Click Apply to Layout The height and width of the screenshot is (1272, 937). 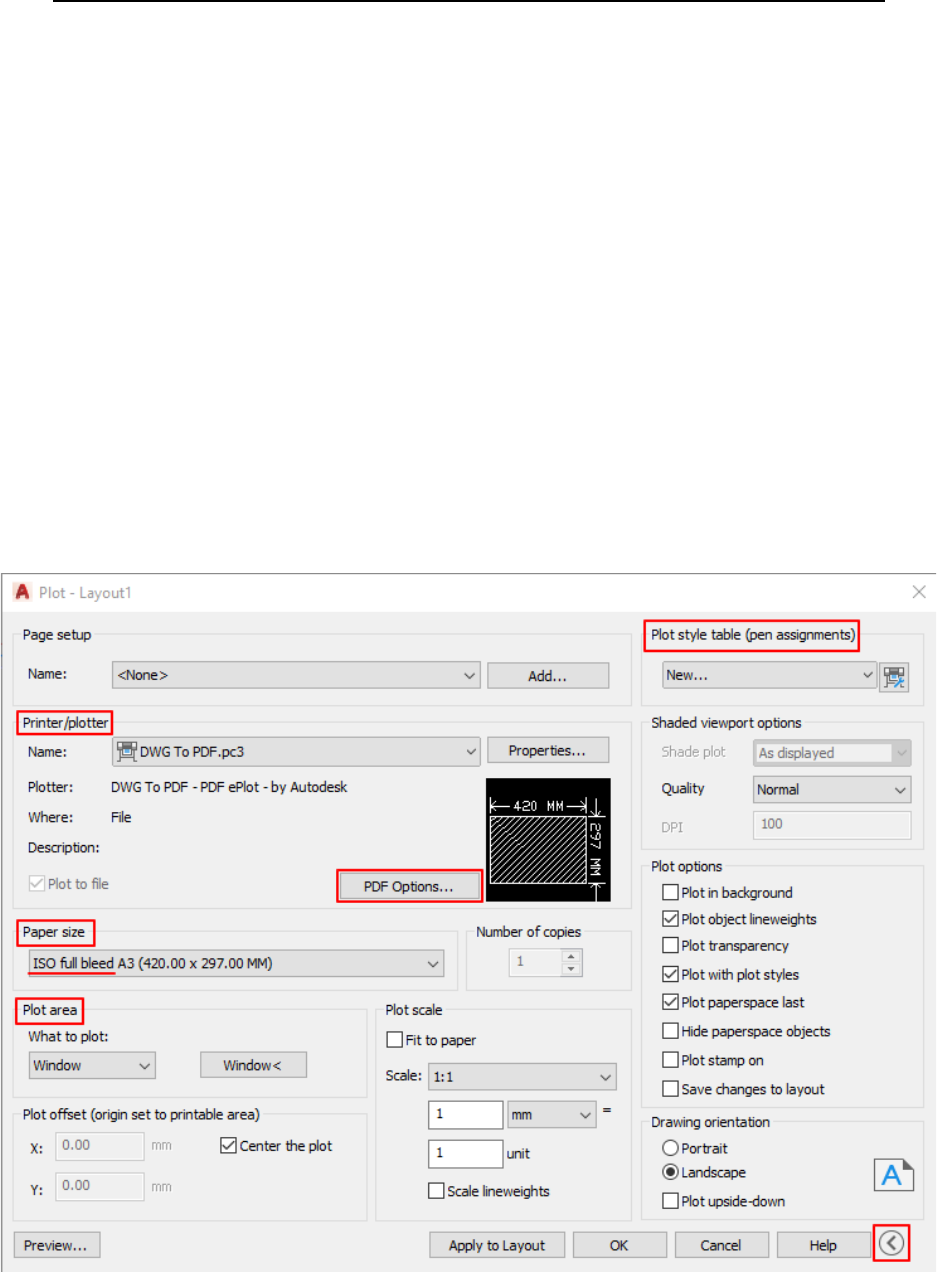[497, 1245]
